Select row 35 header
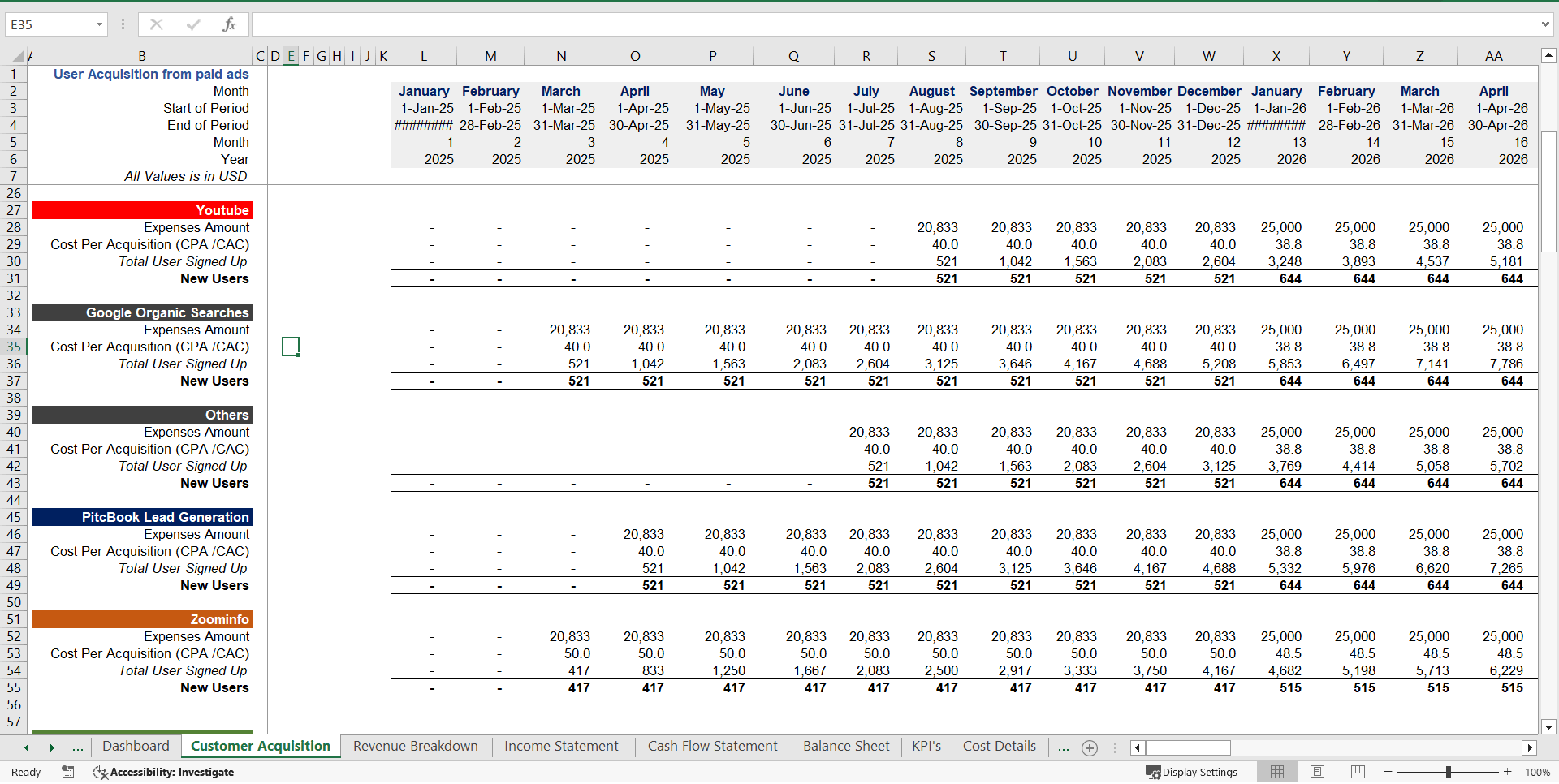1559x784 pixels. point(14,347)
